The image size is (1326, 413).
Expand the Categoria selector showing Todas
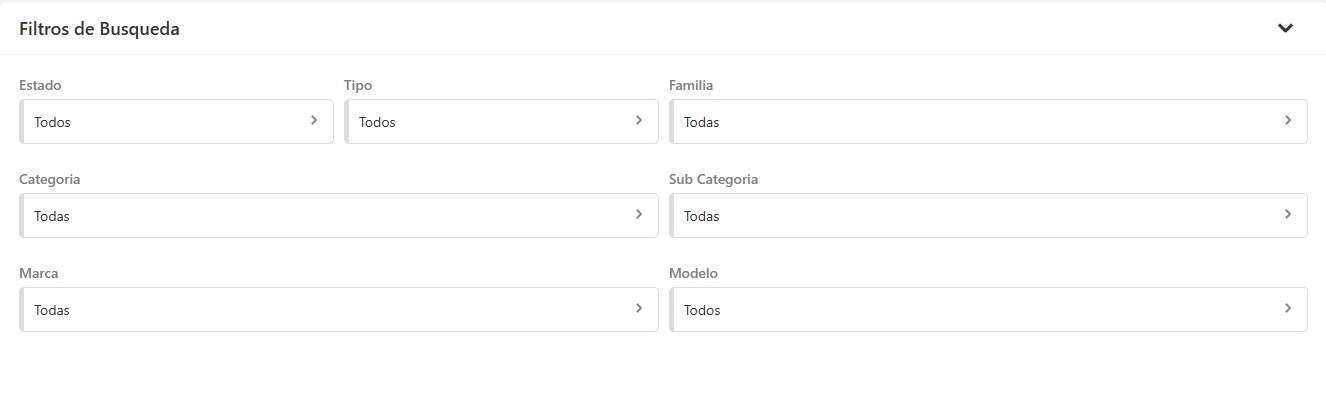(x=338, y=216)
